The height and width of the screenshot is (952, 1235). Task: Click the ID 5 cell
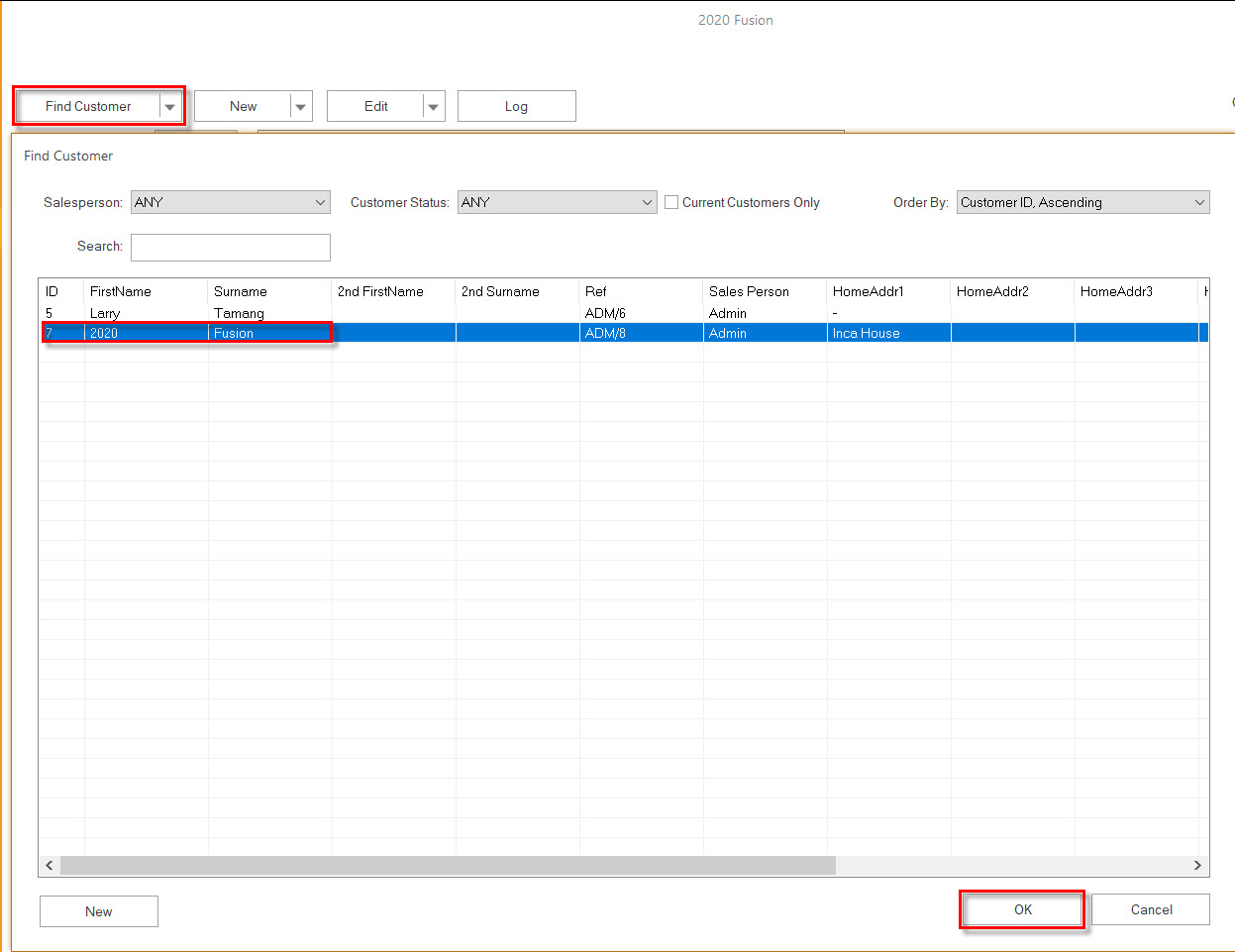61,313
